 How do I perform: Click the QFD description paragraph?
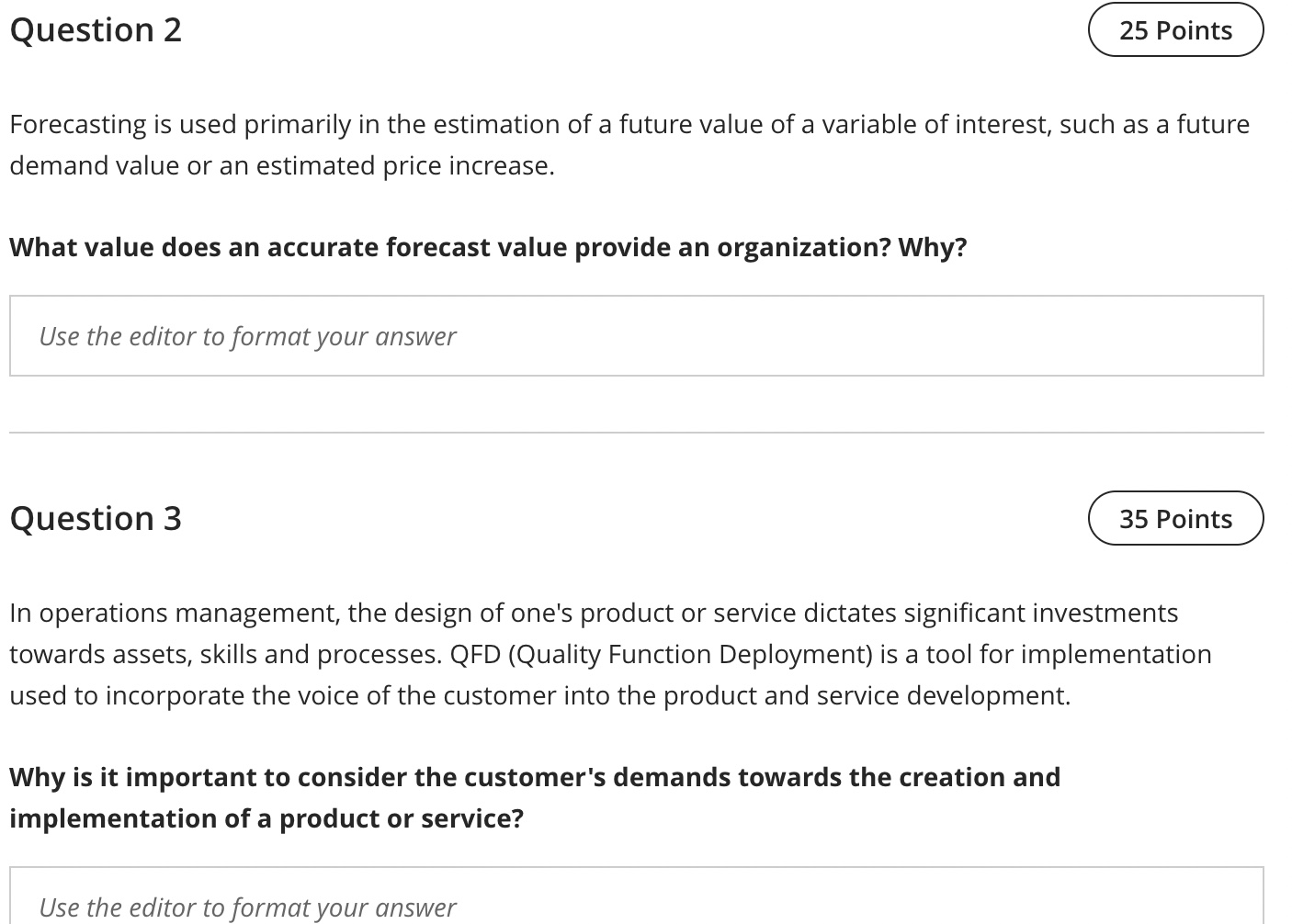click(610, 654)
